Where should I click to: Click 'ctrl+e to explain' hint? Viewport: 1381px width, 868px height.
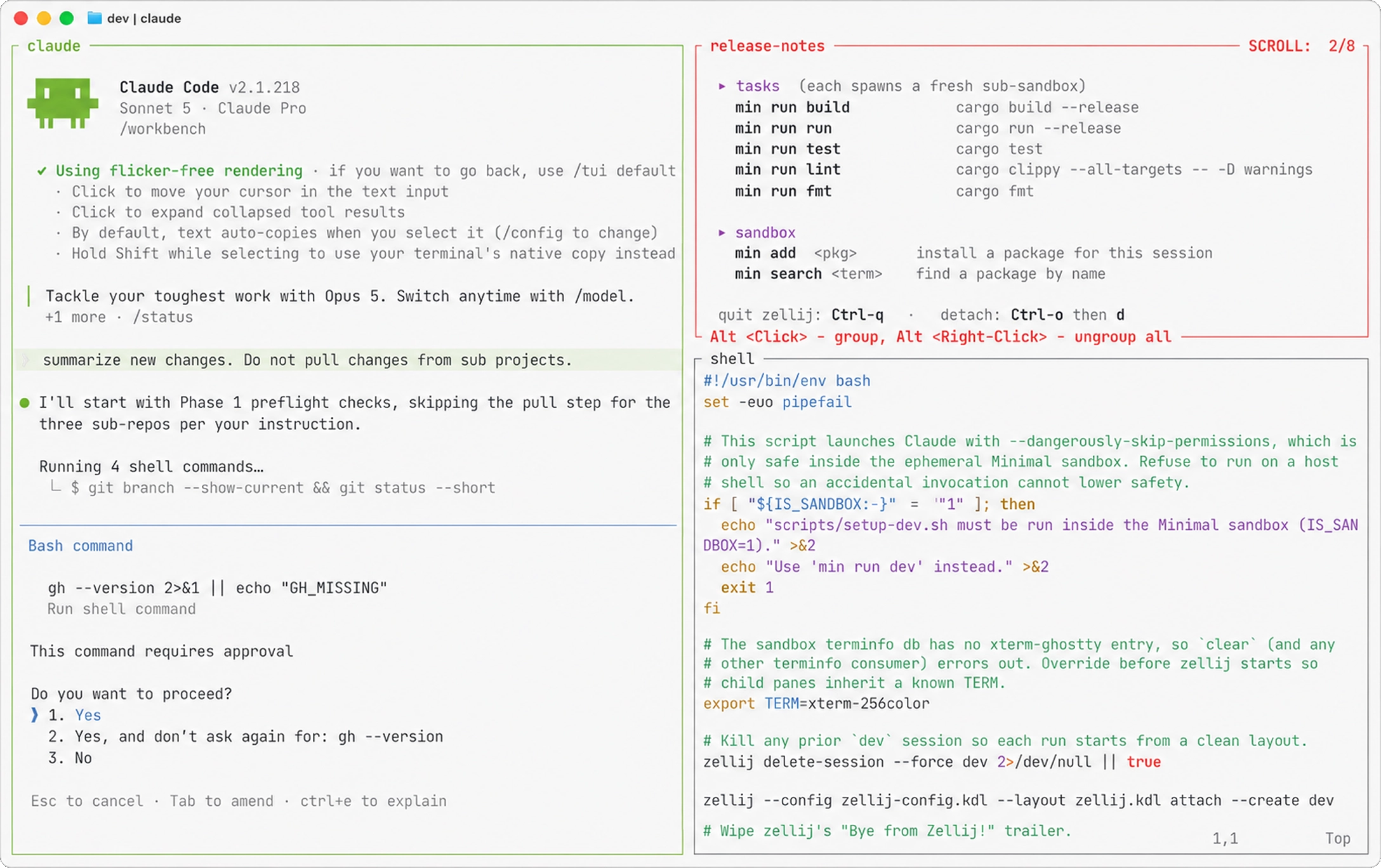coord(374,801)
